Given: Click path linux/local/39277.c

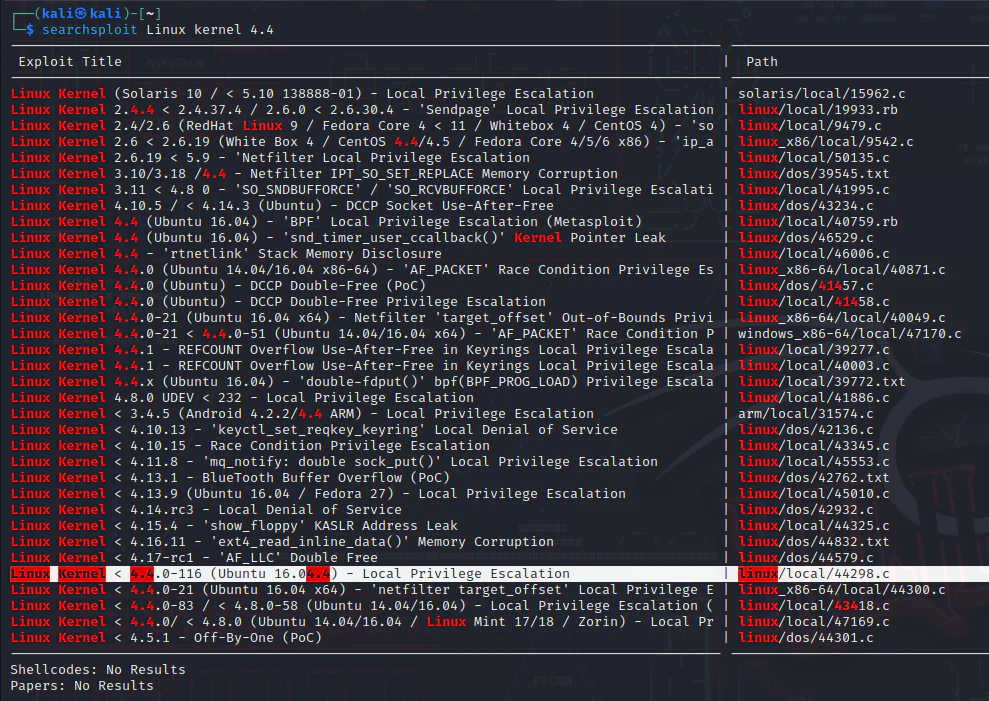Looking at the screenshot, I should click(814, 350).
